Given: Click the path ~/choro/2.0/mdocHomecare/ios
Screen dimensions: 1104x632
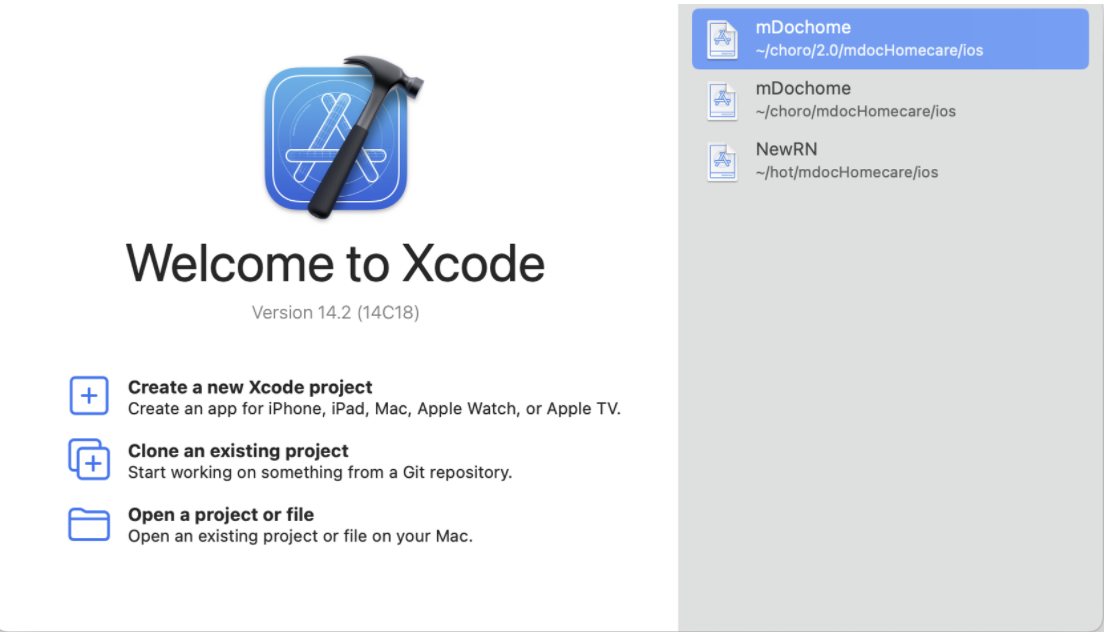Looking at the screenshot, I should click(869, 51).
